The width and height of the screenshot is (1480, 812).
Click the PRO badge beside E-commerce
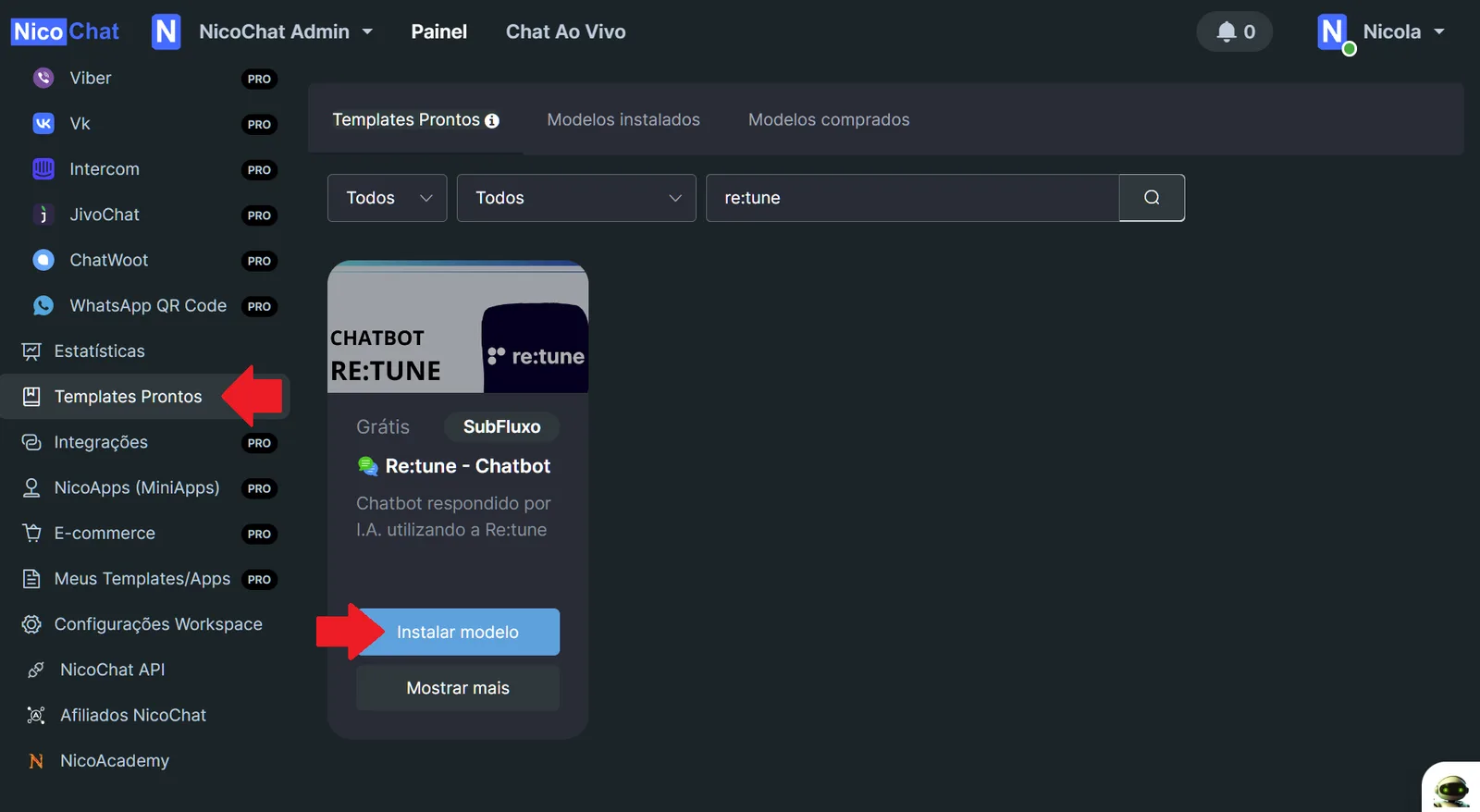(259, 534)
